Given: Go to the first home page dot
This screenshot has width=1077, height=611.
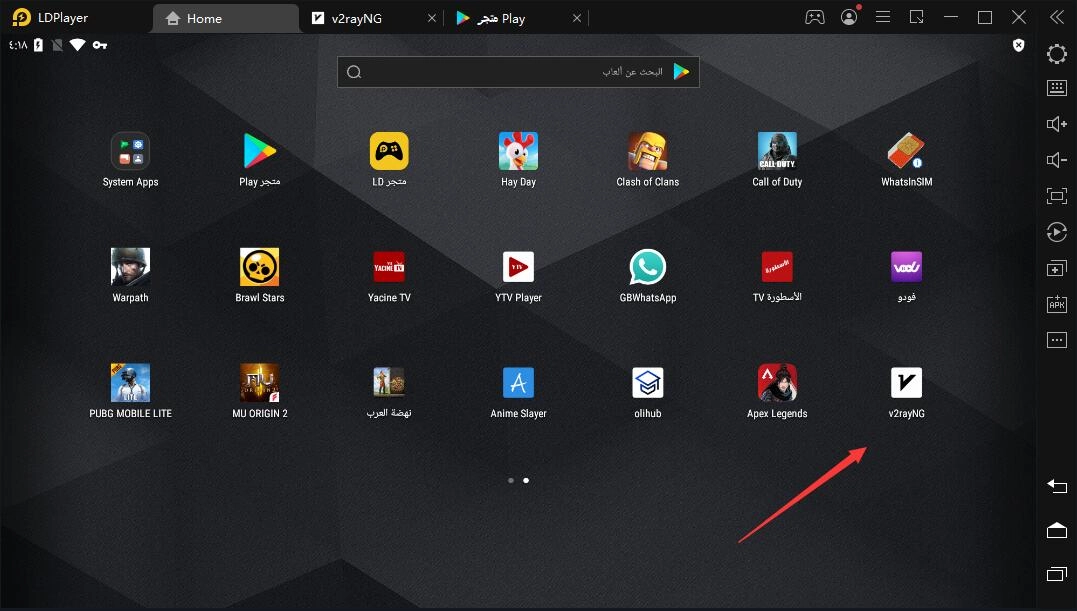Looking at the screenshot, I should (510, 481).
